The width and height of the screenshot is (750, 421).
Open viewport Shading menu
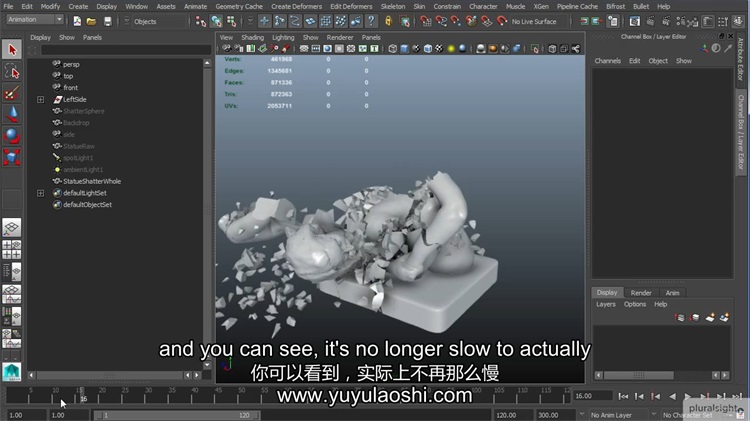coord(252,37)
